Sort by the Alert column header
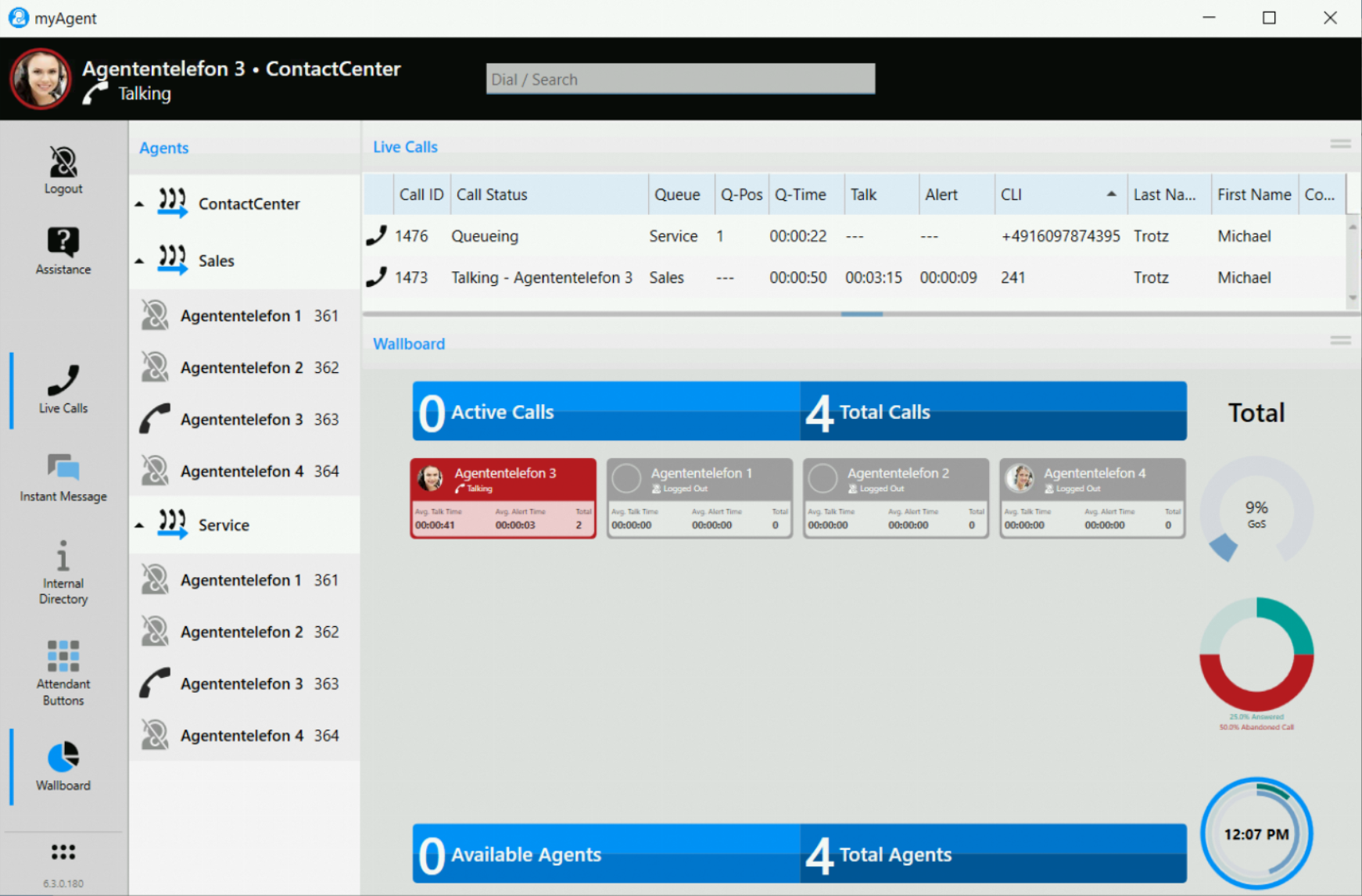This screenshot has height=896, width=1362. tap(957, 195)
